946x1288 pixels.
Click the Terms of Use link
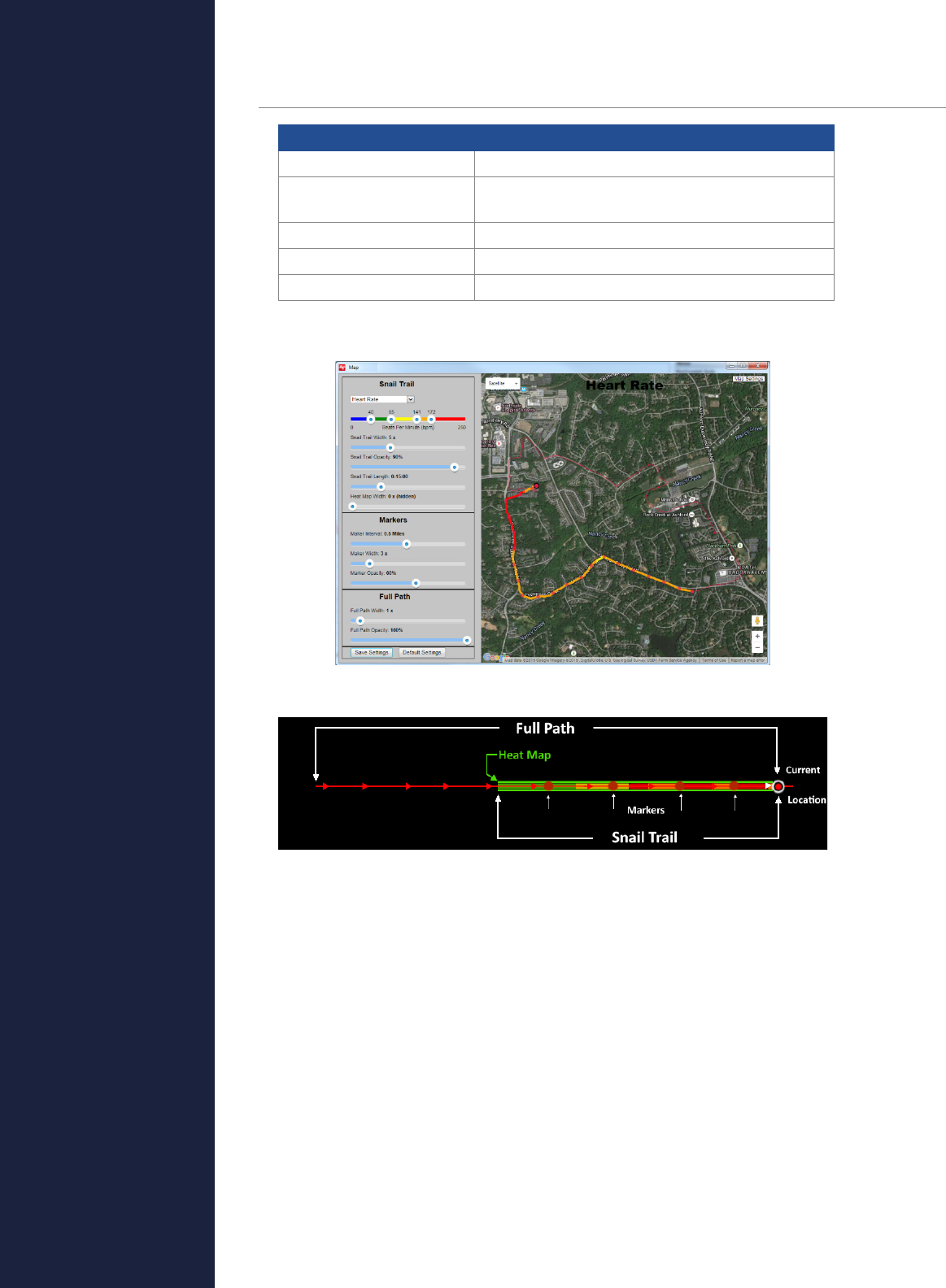[713, 660]
